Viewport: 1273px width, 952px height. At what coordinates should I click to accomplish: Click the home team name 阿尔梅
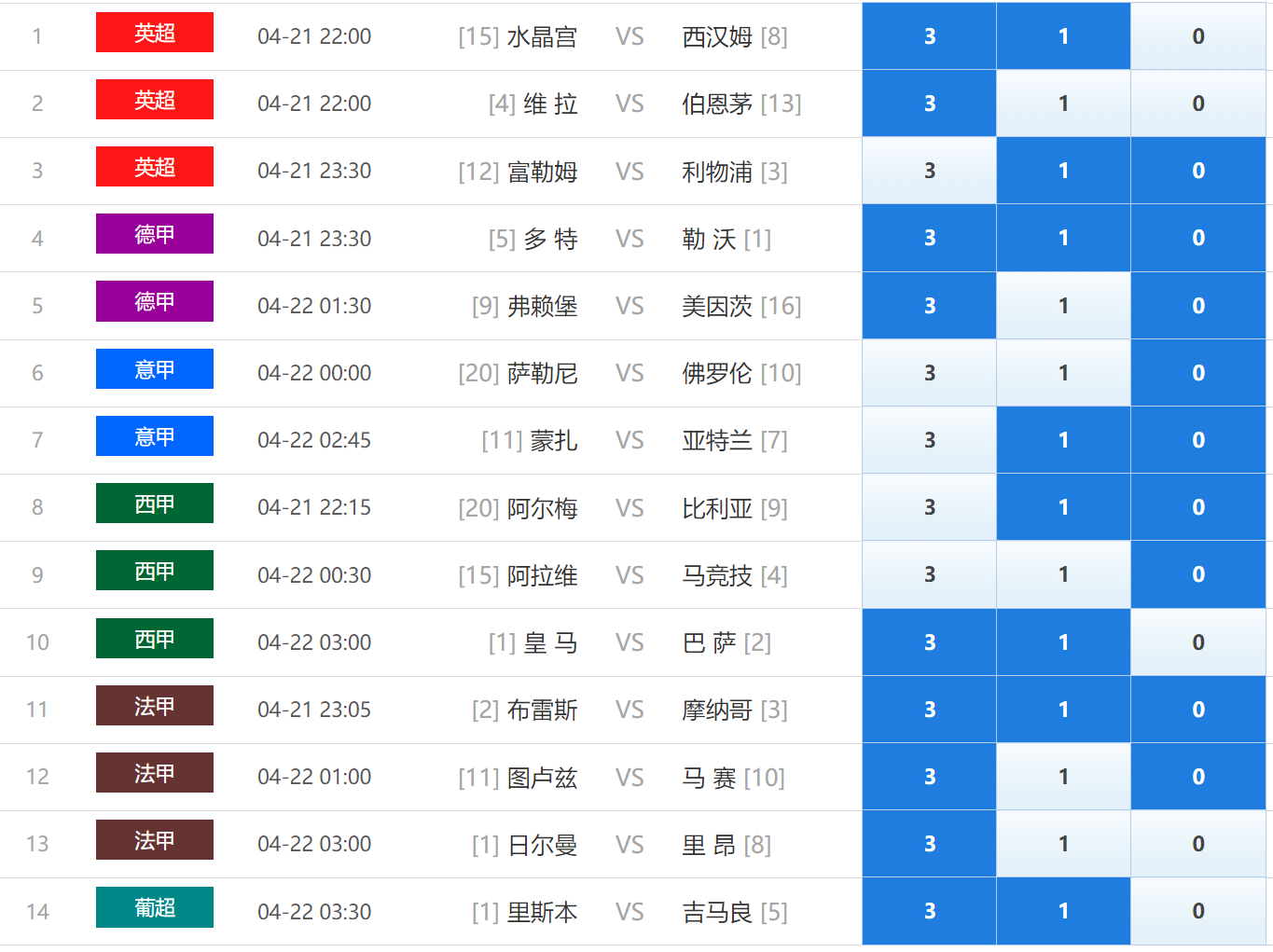543,508
